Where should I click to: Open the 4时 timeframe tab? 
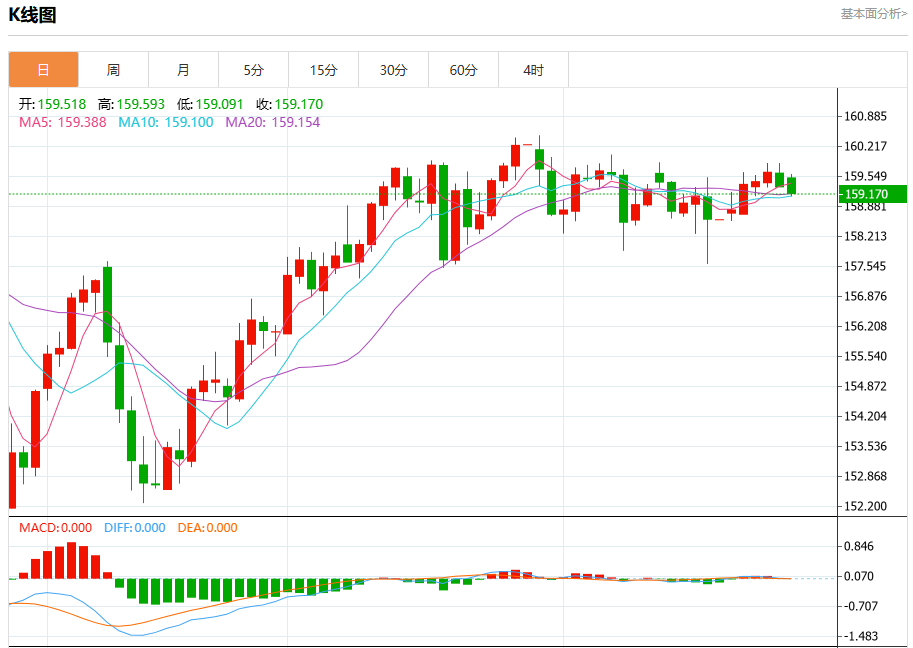click(533, 70)
